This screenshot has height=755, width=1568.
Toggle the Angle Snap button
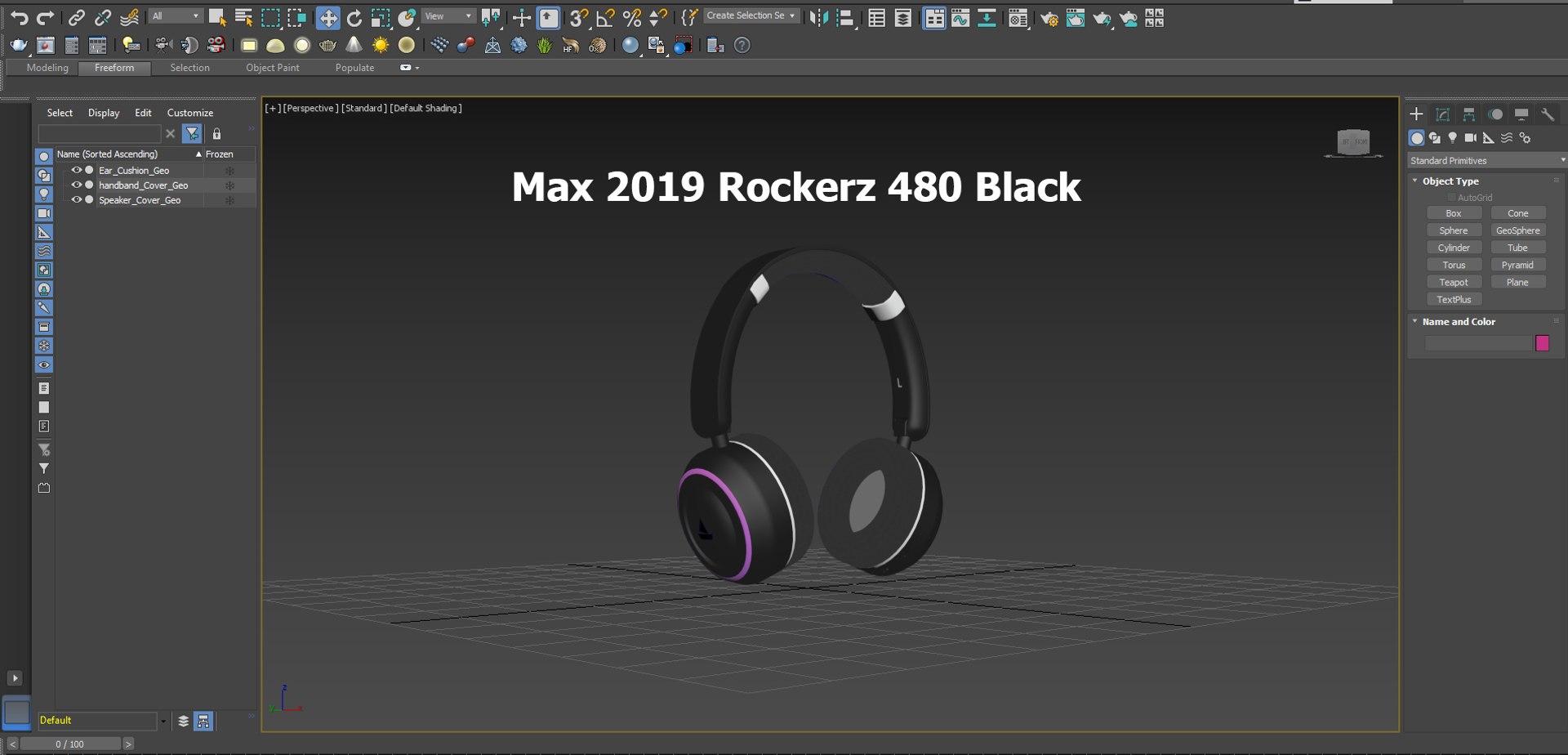coord(605,17)
